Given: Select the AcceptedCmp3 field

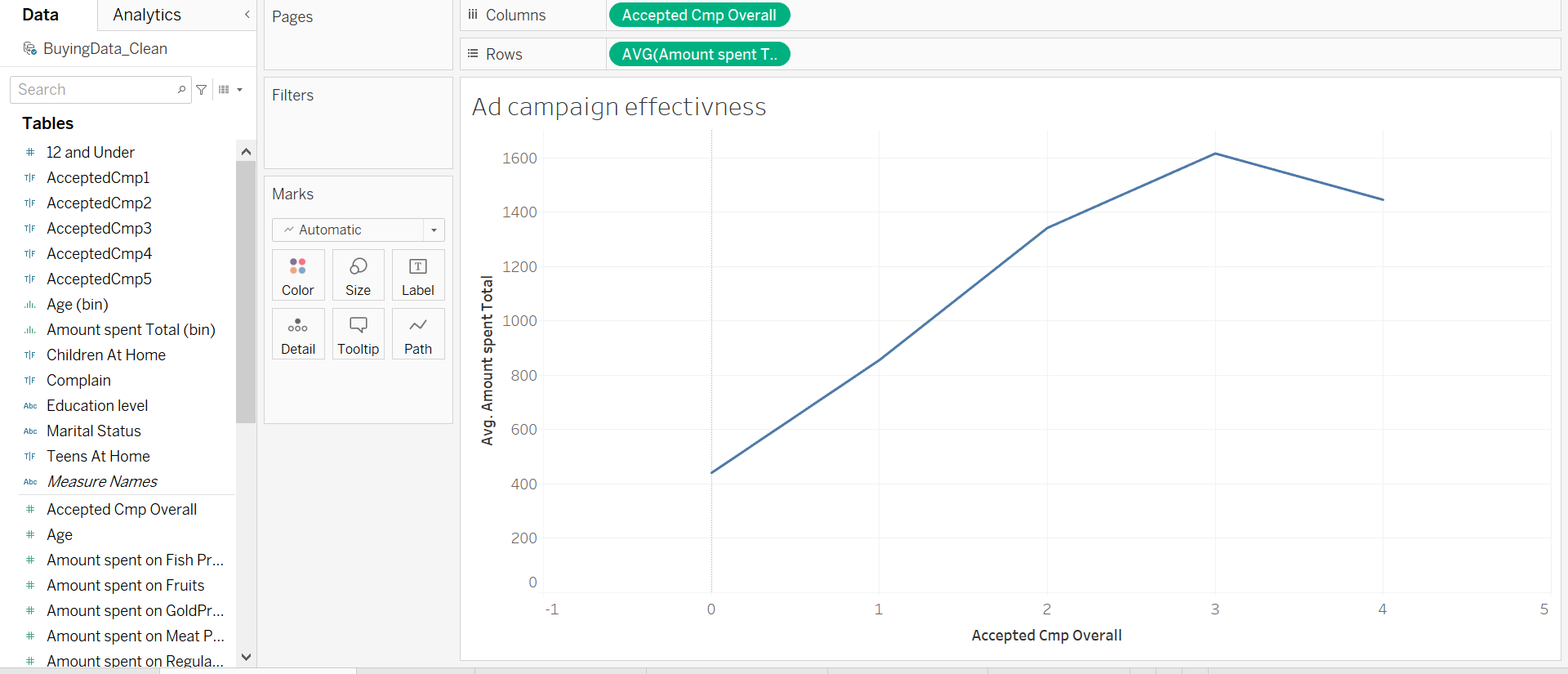Looking at the screenshot, I should [x=99, y=229].
